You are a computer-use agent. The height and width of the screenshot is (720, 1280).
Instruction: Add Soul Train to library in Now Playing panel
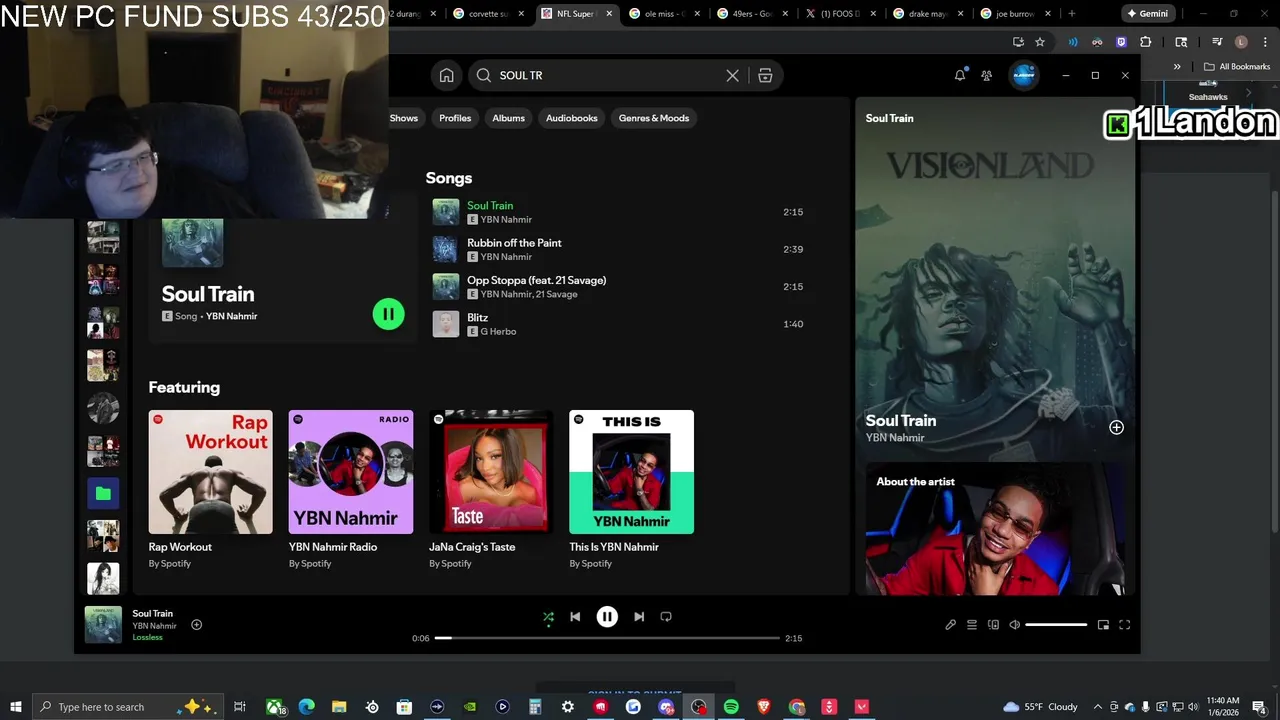point(1116,427)
